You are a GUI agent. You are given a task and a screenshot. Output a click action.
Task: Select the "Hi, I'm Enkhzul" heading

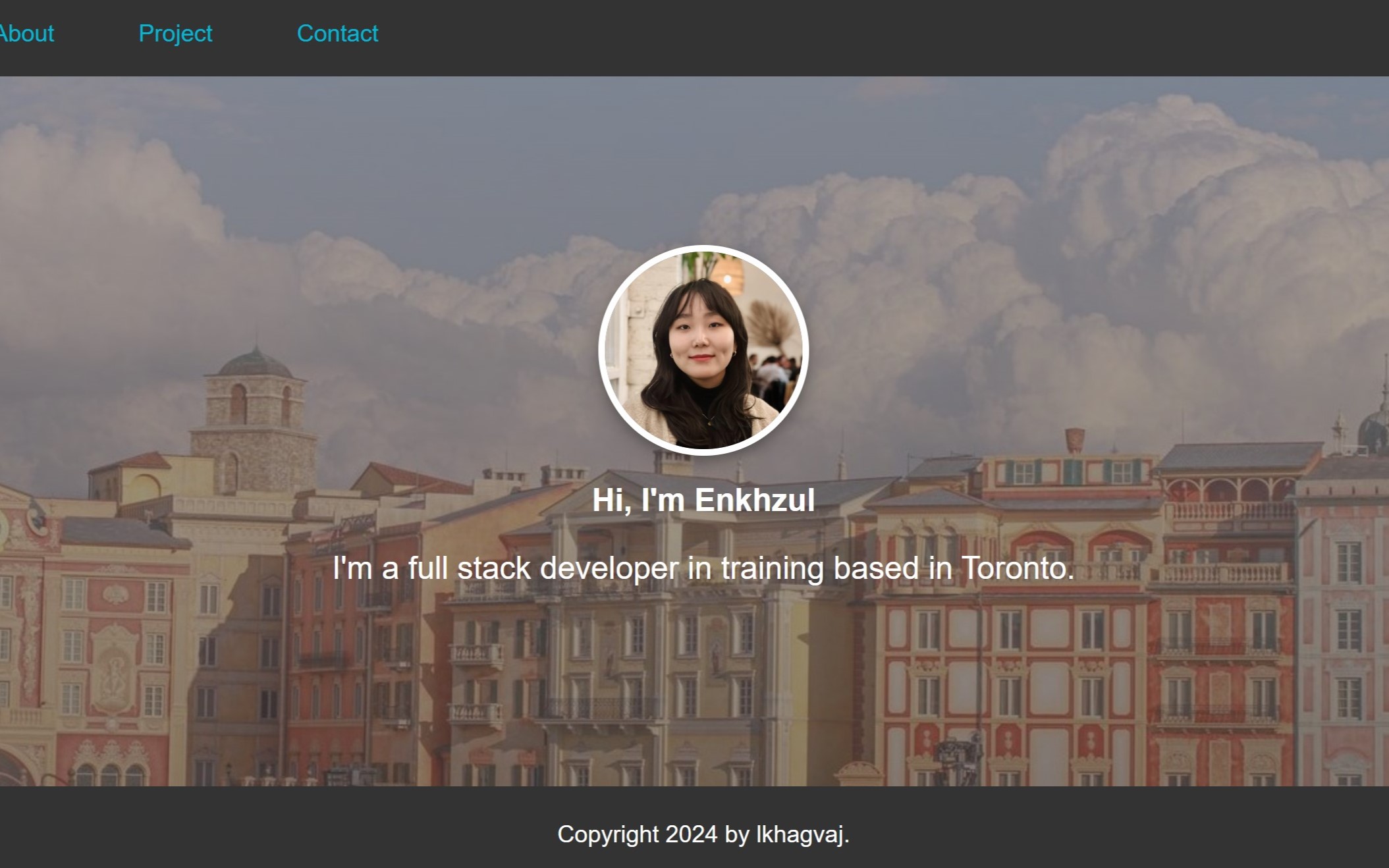[703, 500]
